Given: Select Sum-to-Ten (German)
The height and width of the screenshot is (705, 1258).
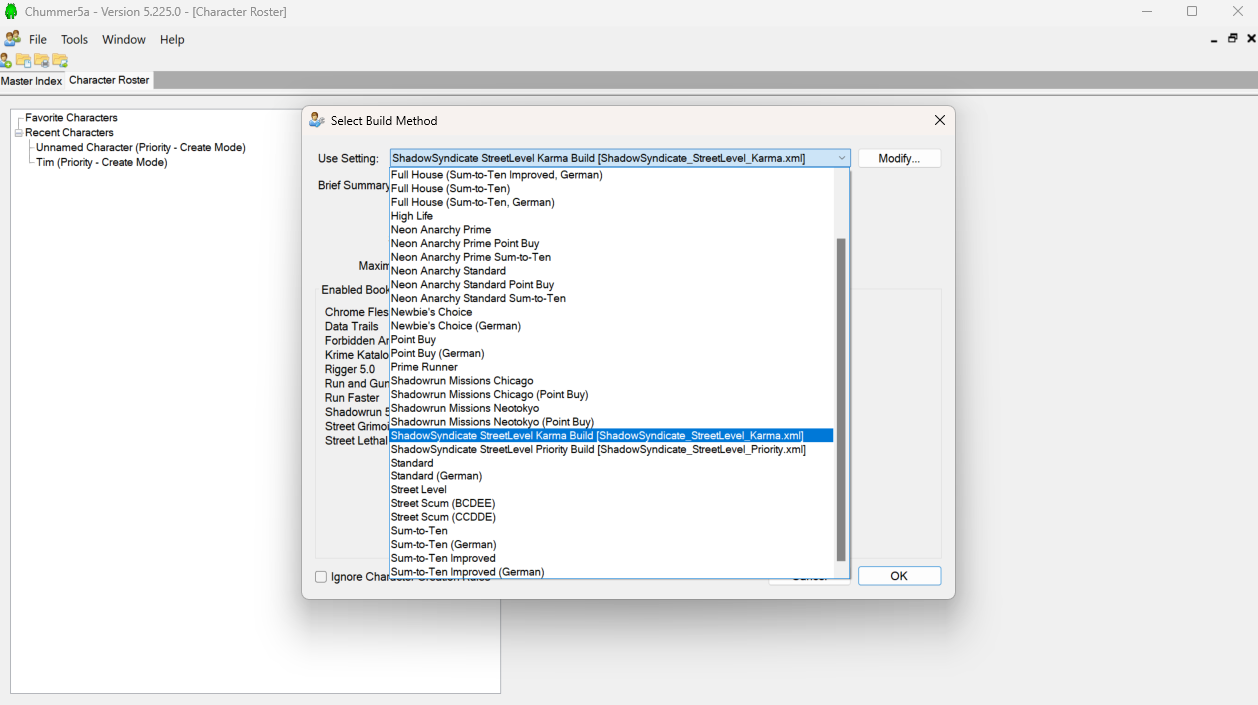Looking at the screenshot, I should pos(611,545).
